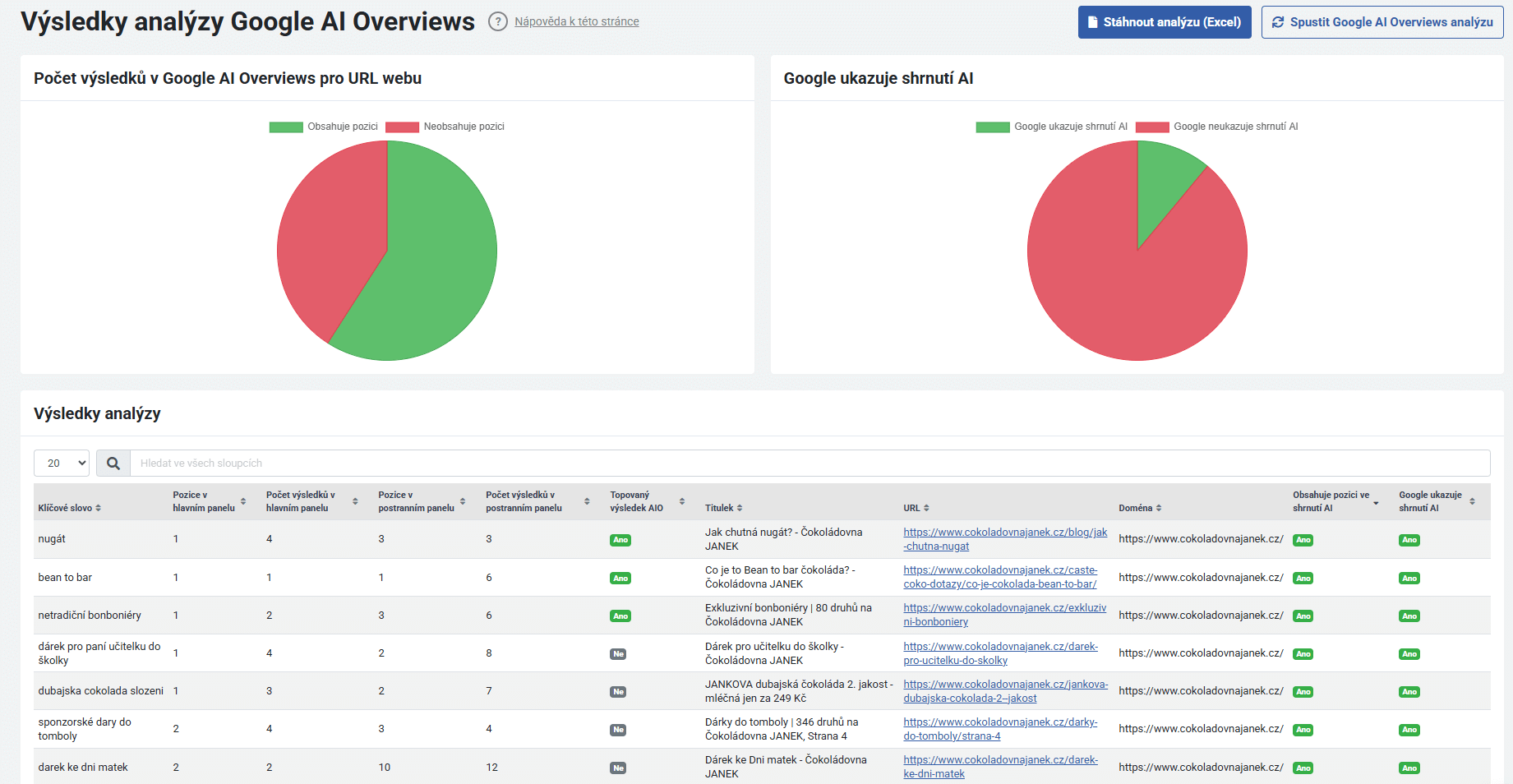Sort by URL column arrows
This screenshot has width=1513, height=784.
(x=926, y=508)
